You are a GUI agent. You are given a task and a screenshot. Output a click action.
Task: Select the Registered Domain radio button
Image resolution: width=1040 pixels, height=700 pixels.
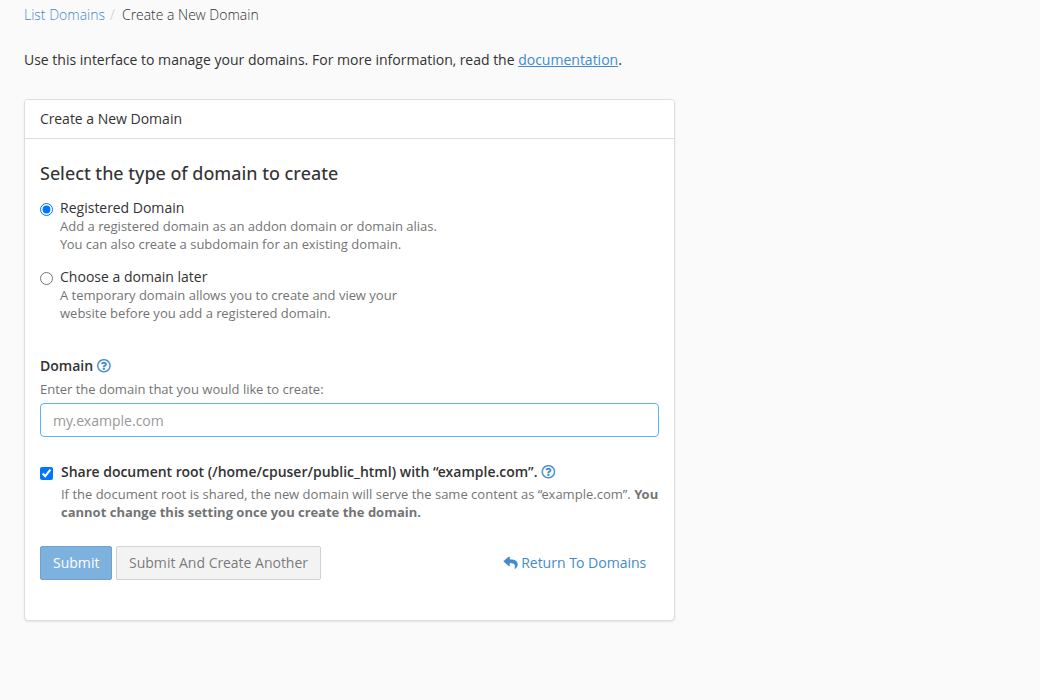pyautogui.click(x=46, y=210)
